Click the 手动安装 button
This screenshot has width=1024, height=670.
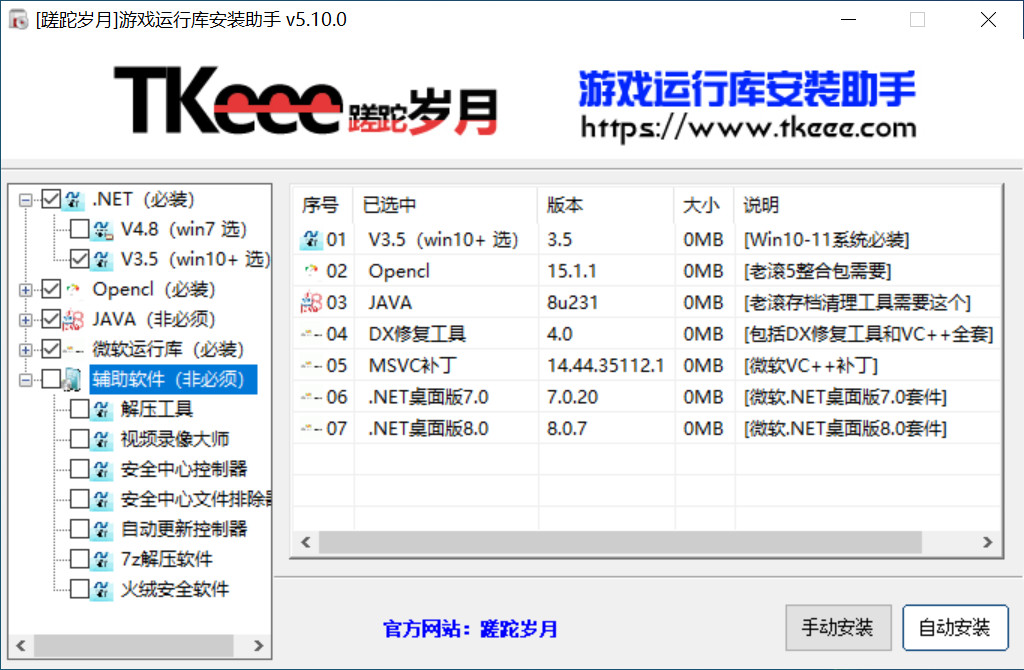837,628
